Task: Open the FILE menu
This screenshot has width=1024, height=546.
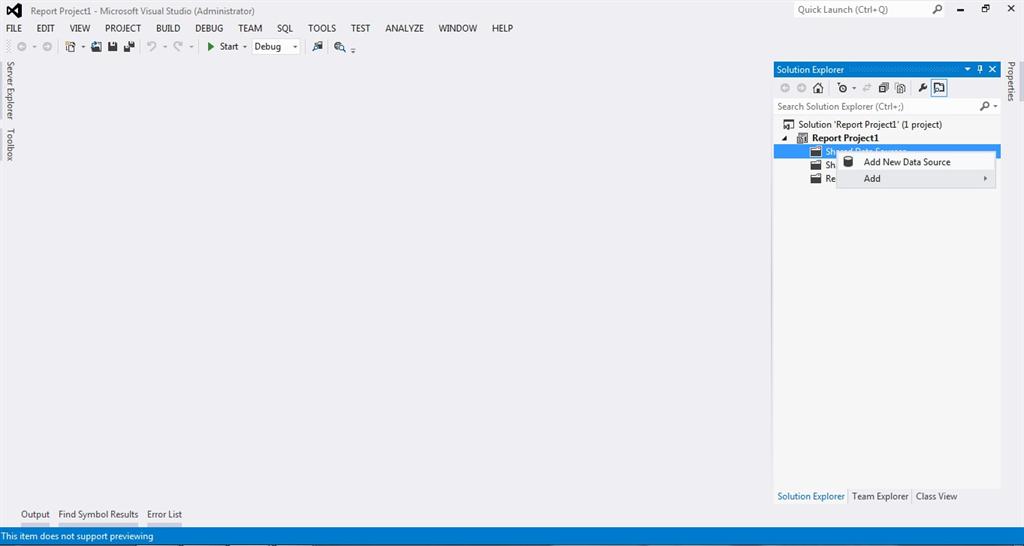Action: point(14,29)
